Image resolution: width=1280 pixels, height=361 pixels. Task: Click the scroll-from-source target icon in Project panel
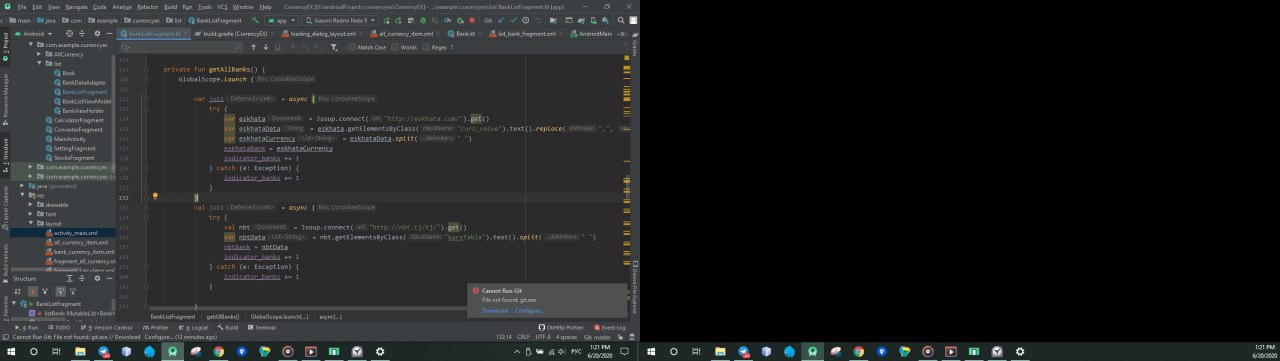69,33
